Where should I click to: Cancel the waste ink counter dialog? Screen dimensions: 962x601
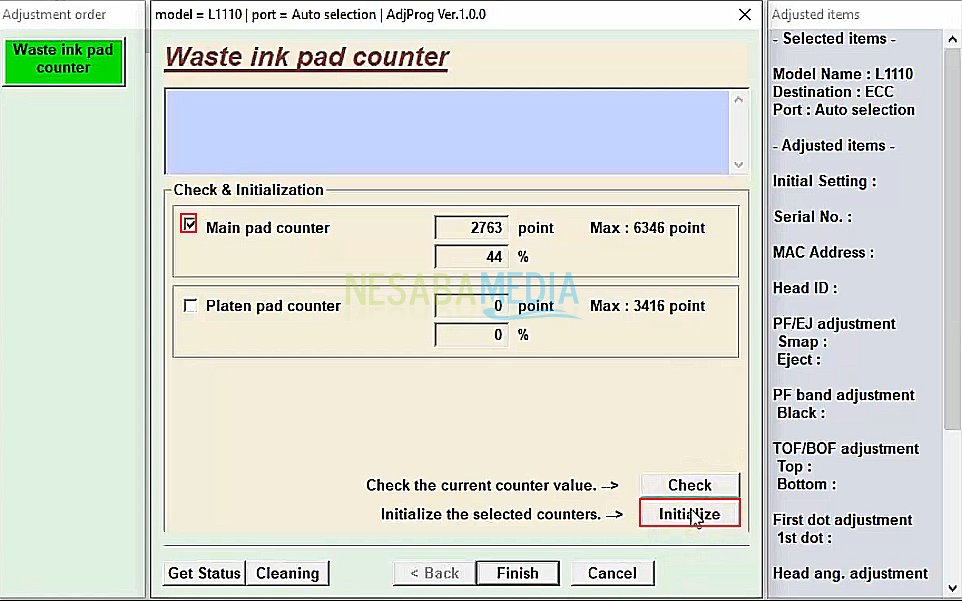(x=612, y=573)
